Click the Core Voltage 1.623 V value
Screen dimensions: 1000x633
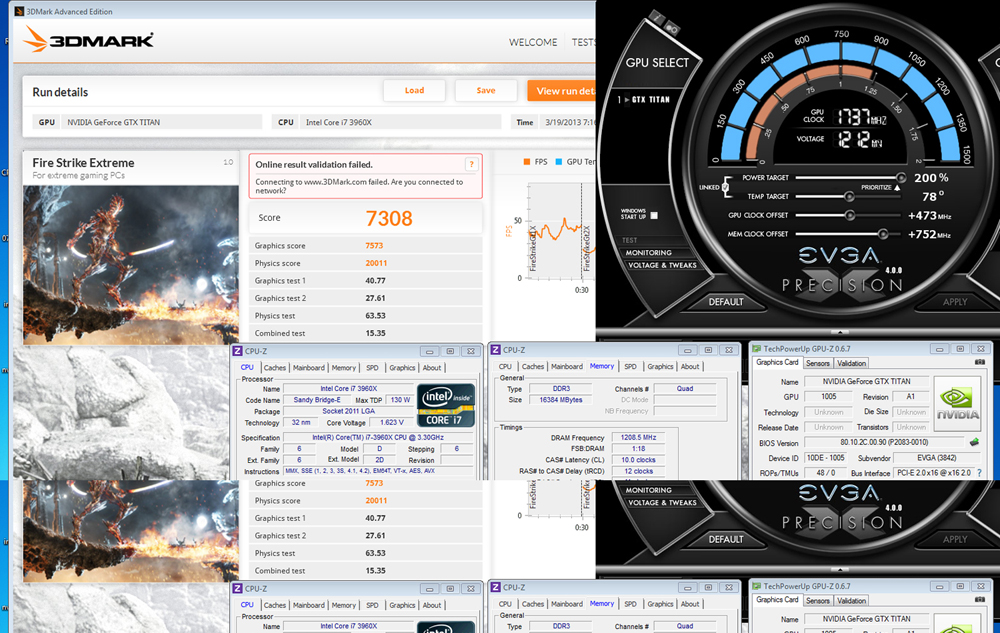(x=392, y=423)
